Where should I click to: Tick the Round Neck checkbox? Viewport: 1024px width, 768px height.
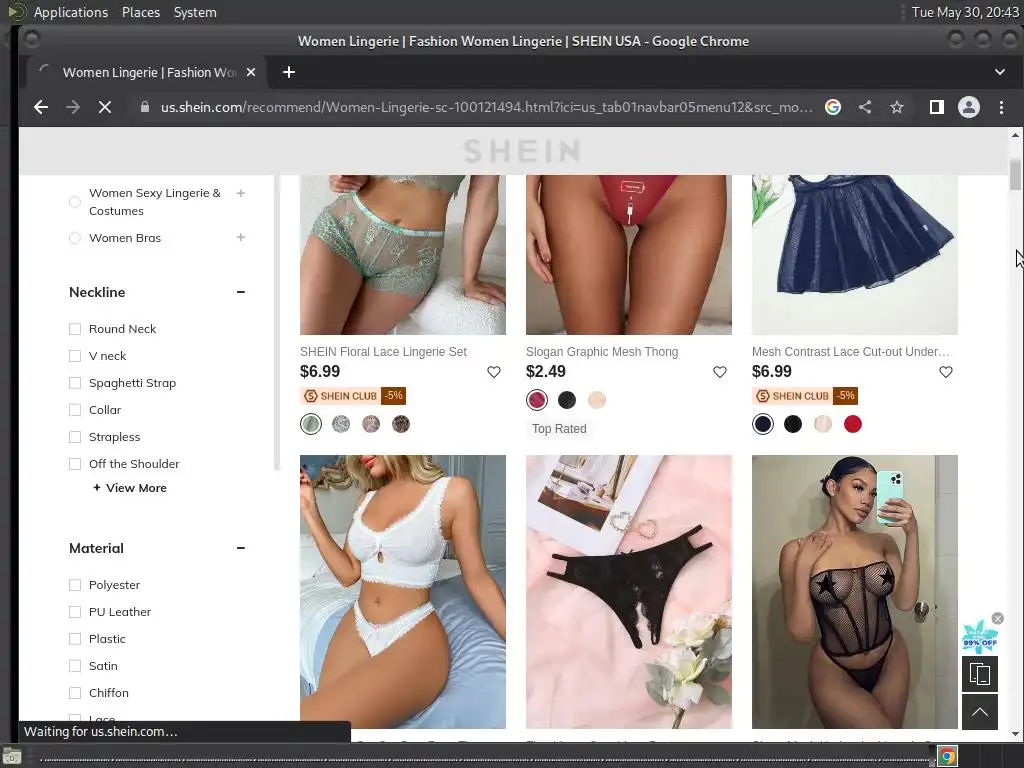tap(75, 329)
